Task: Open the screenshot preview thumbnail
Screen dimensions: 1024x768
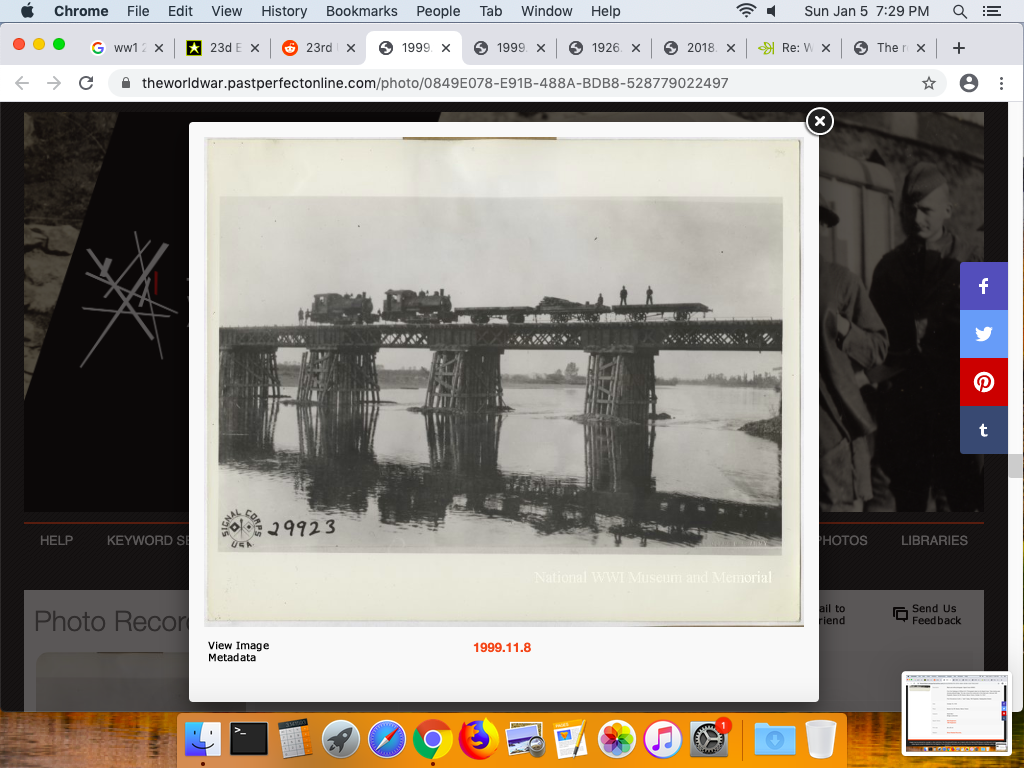Action: pos(957,712)
